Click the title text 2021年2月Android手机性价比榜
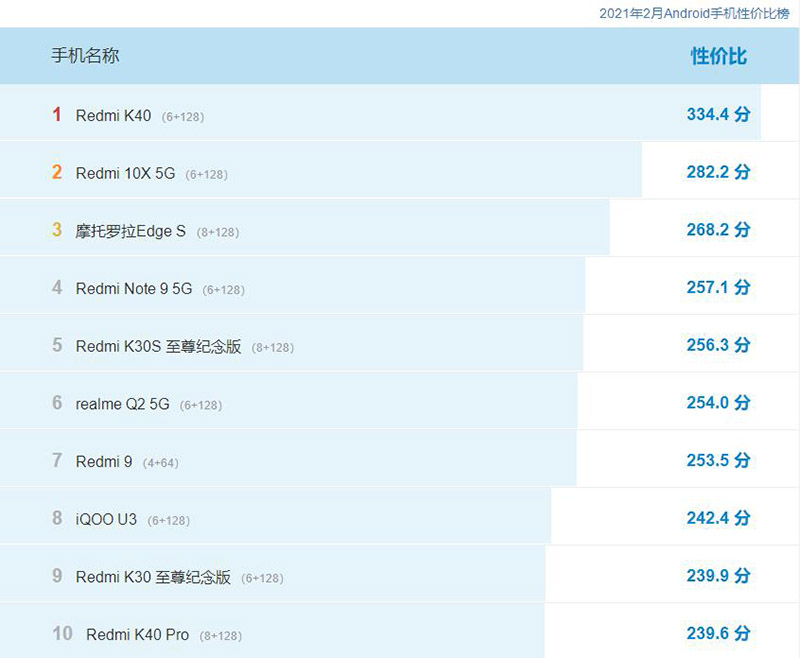Viewport: 800px width, 658px height. coord(694,13)
